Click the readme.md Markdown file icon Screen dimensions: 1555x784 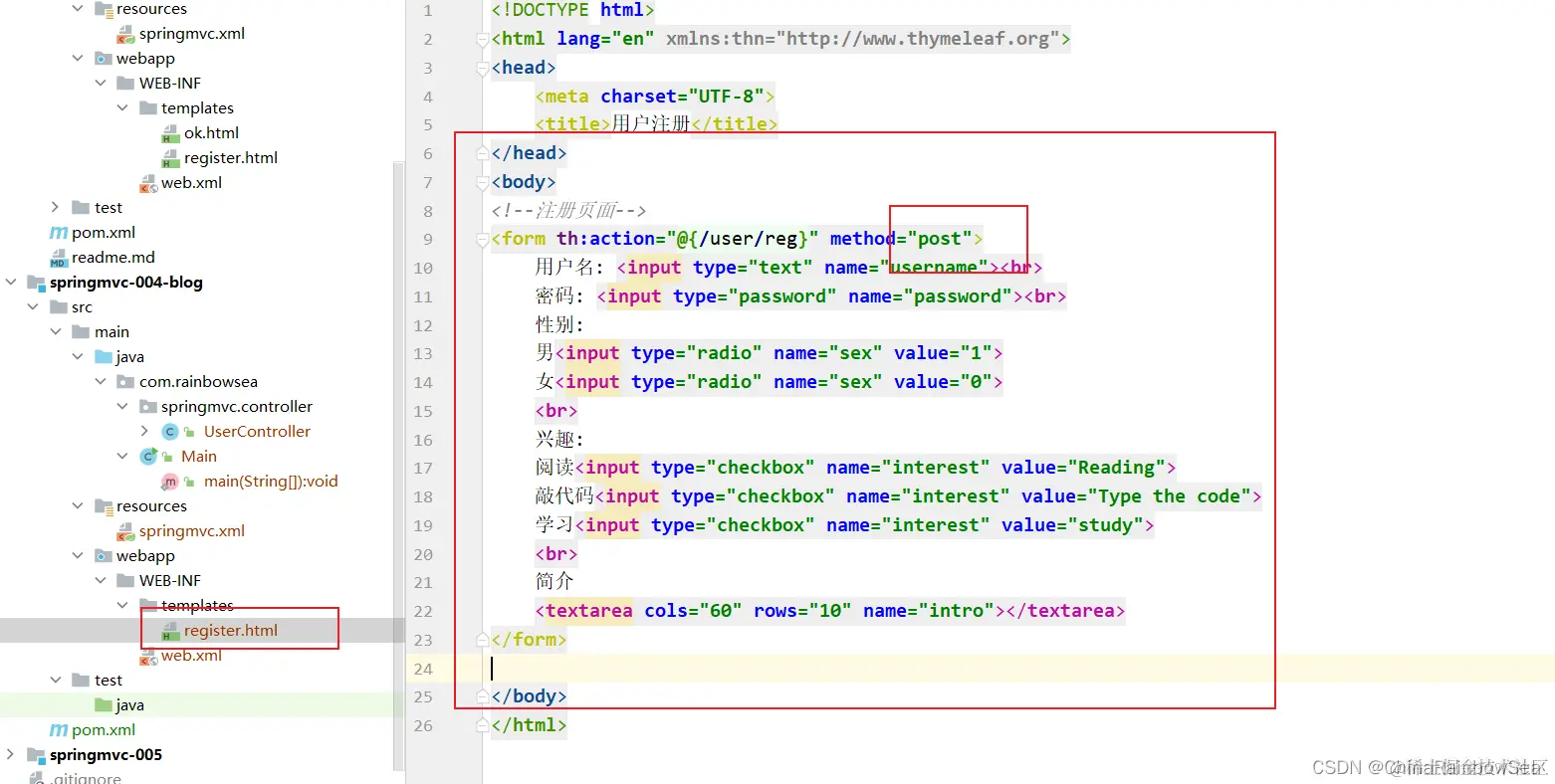coord(59,258)
